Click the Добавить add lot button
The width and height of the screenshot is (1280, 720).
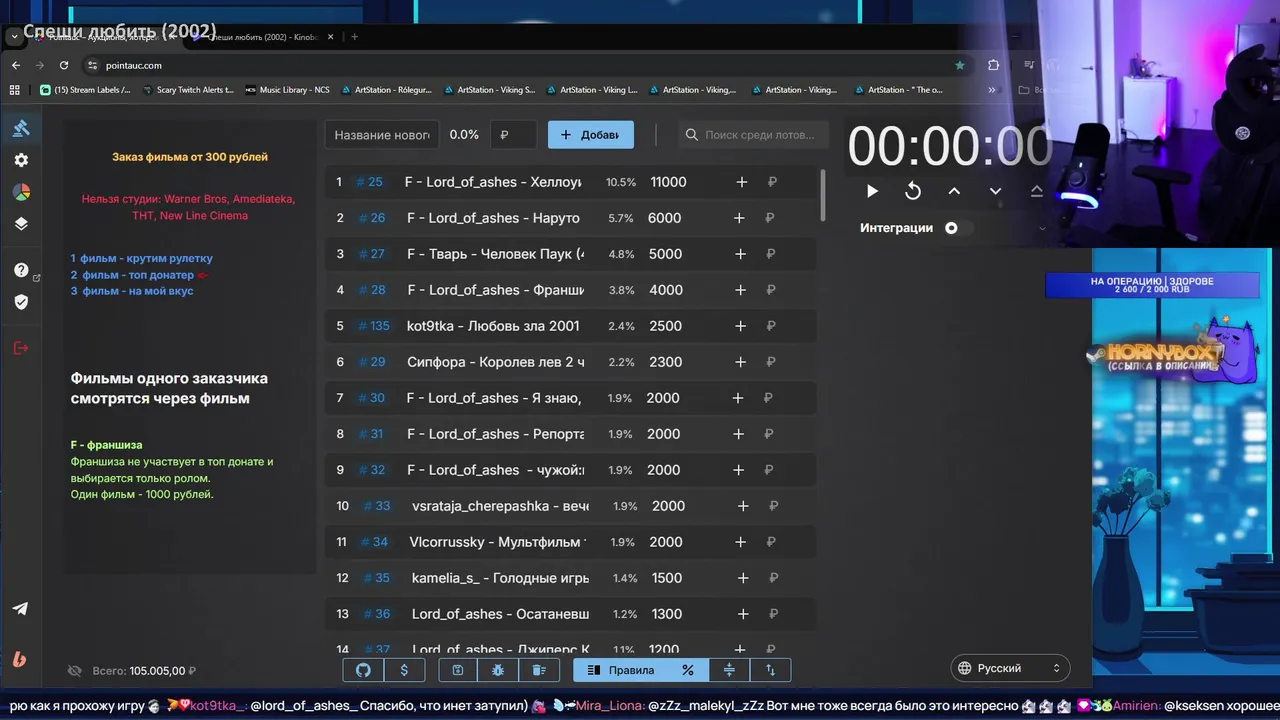(x=591, y=135)
